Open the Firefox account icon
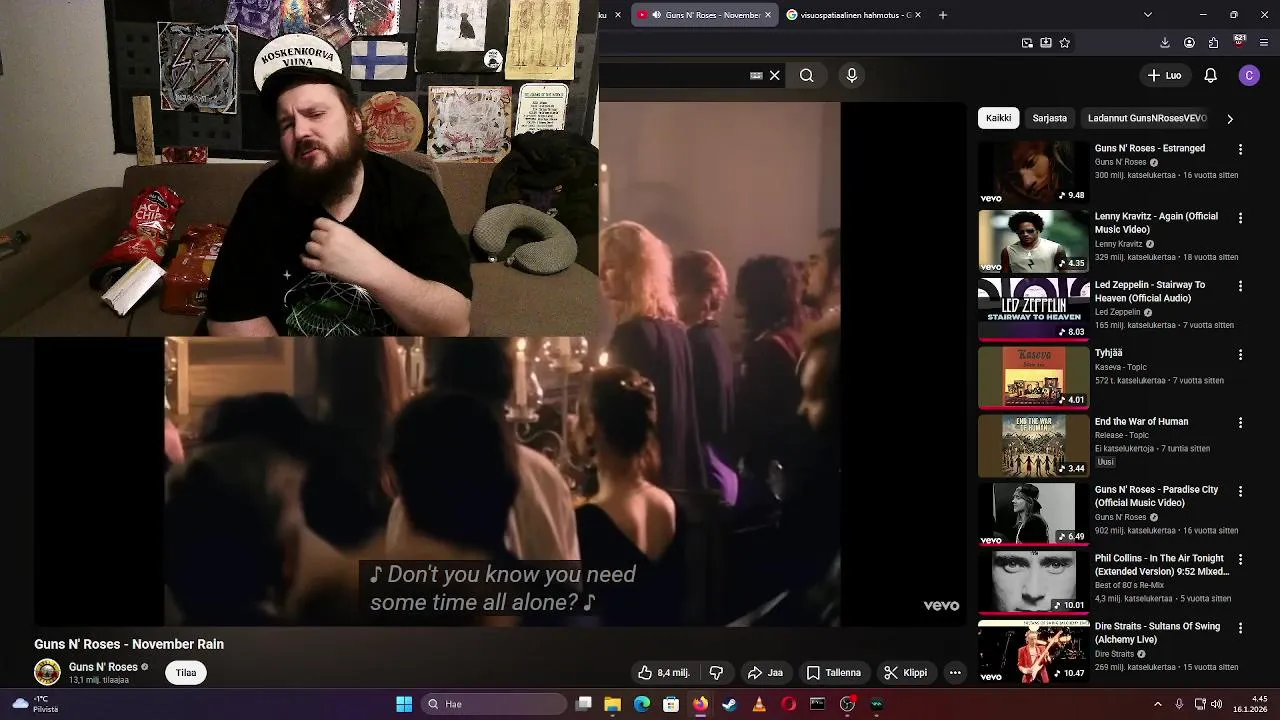The width and height of the screenshot is (1280, 720). [1189, 43]
